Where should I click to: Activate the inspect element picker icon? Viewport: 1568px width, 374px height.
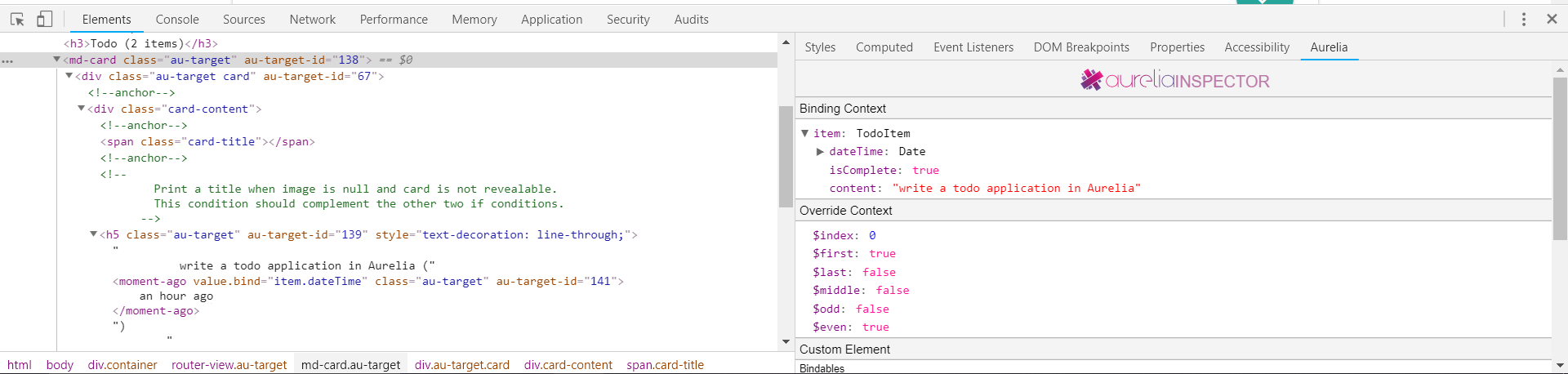point(17,19)
